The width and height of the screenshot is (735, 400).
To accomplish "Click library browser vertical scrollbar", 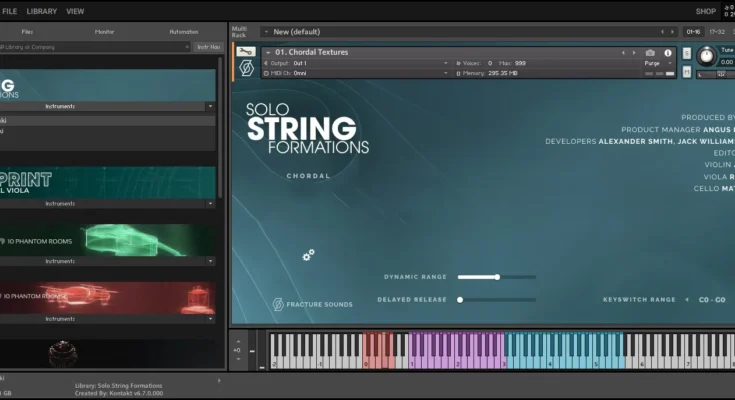I will click(x=219, y=128).
